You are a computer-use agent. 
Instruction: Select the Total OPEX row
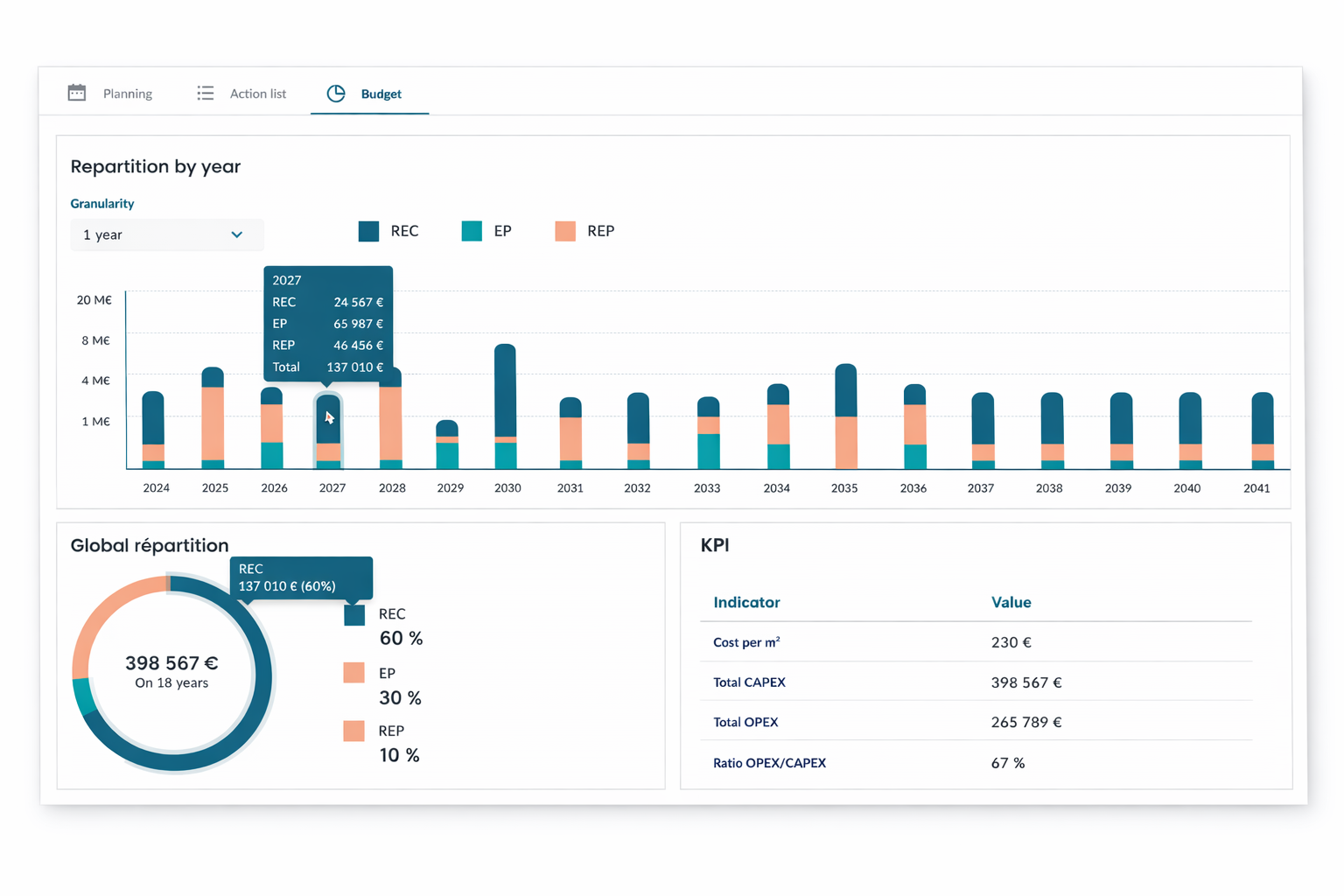point(976,722)
